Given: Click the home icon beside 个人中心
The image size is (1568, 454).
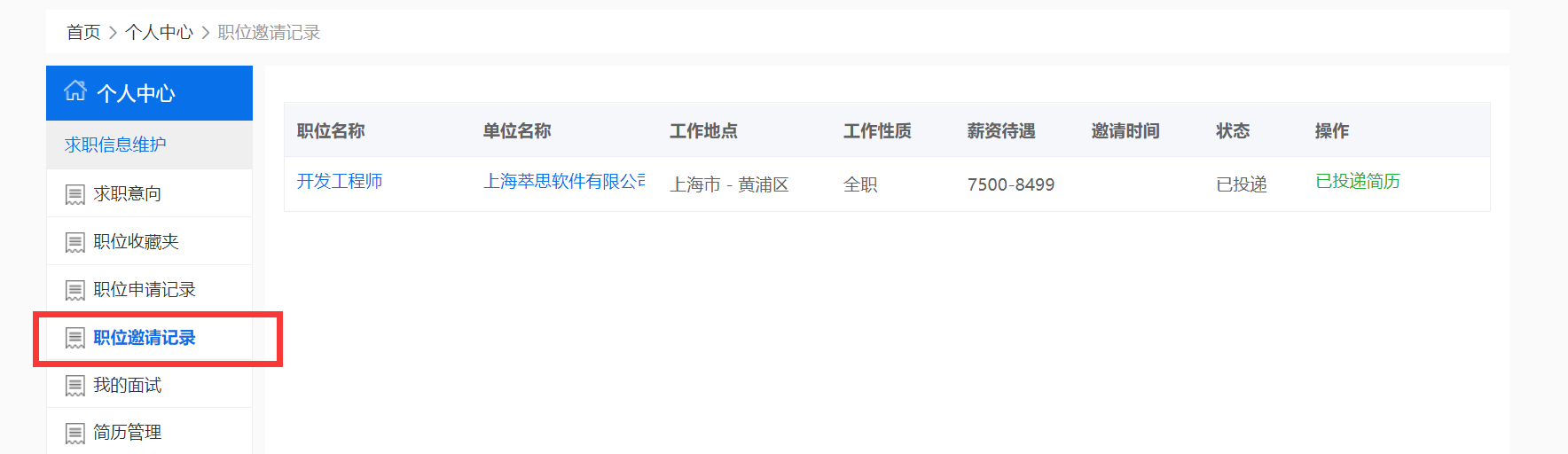Looking at the screenshot, I should [75, 90].
